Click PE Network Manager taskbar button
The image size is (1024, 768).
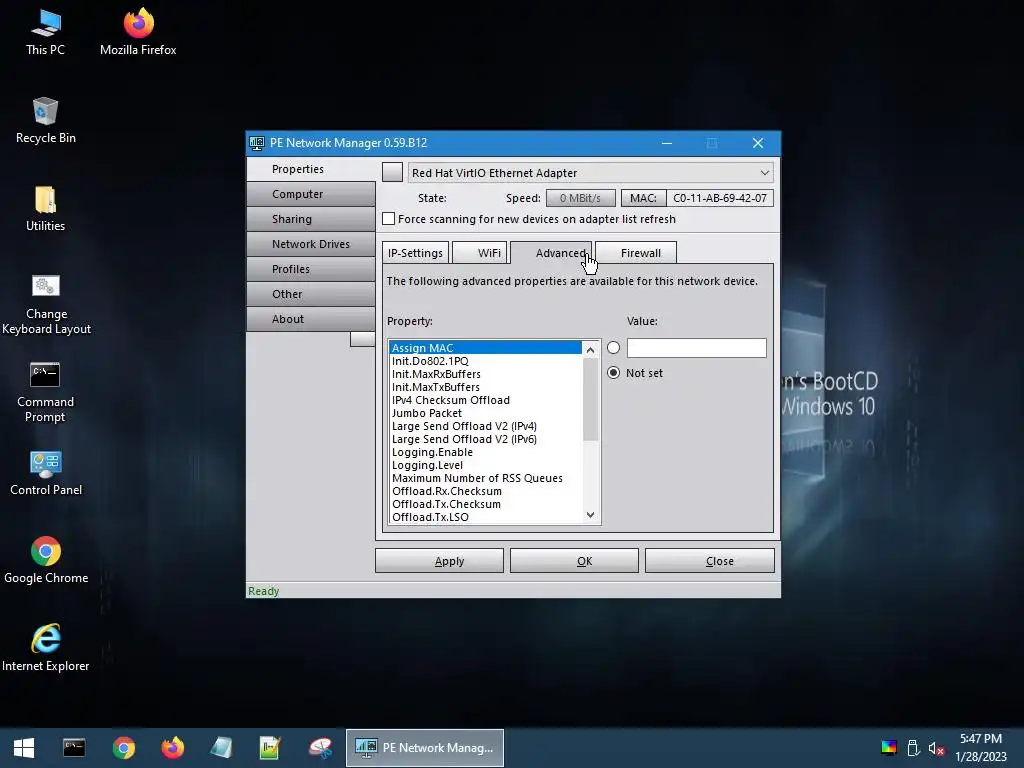(x=424, y=748)
